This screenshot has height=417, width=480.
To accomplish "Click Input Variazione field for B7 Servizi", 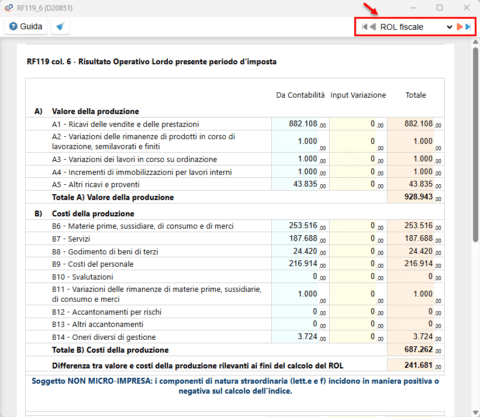I will pos(358,239).
